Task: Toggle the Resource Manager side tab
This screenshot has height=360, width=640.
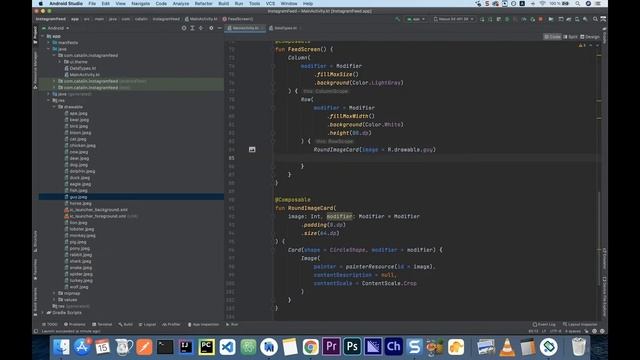Action: pyautogui.click(x=36, y=69)
